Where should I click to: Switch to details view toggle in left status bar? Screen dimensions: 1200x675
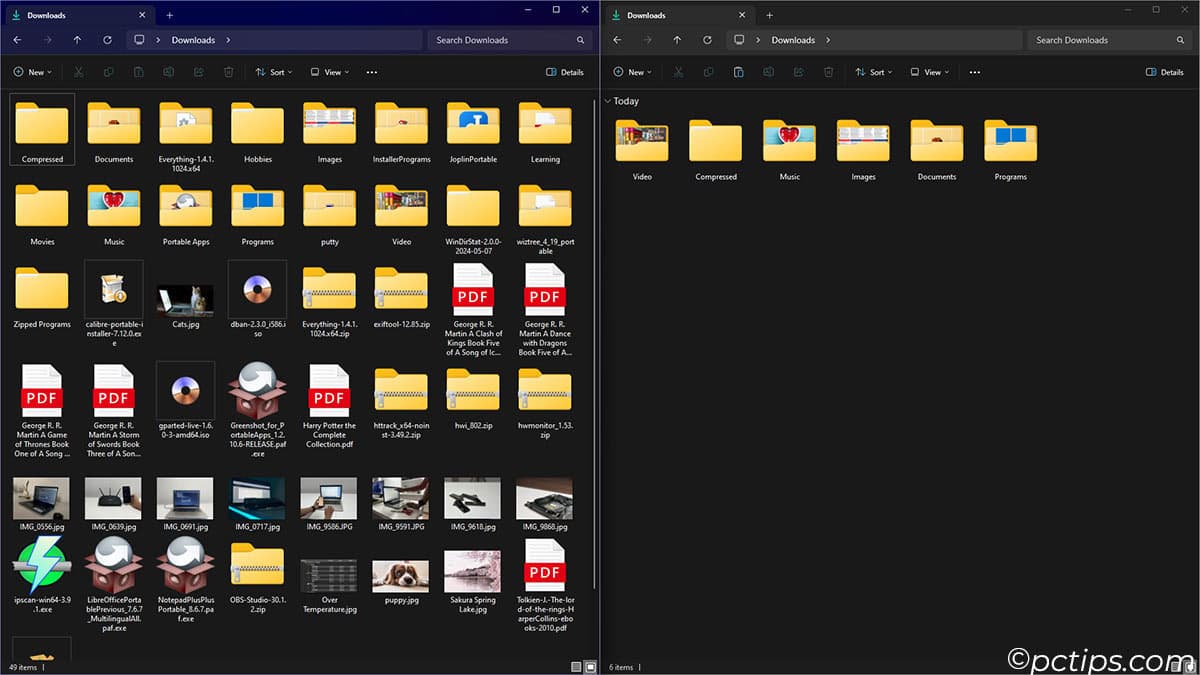pos(576,666)
